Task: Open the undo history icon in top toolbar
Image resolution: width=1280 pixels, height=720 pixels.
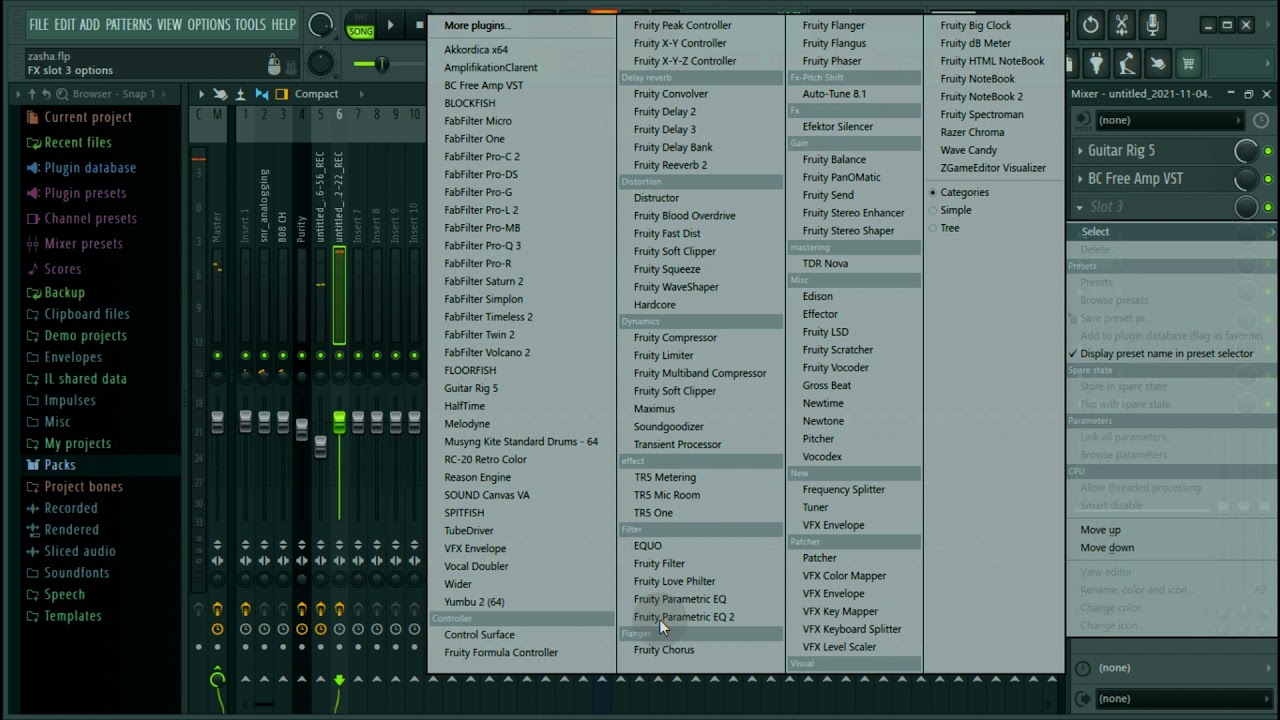Action: click(x=1091, y=25)
